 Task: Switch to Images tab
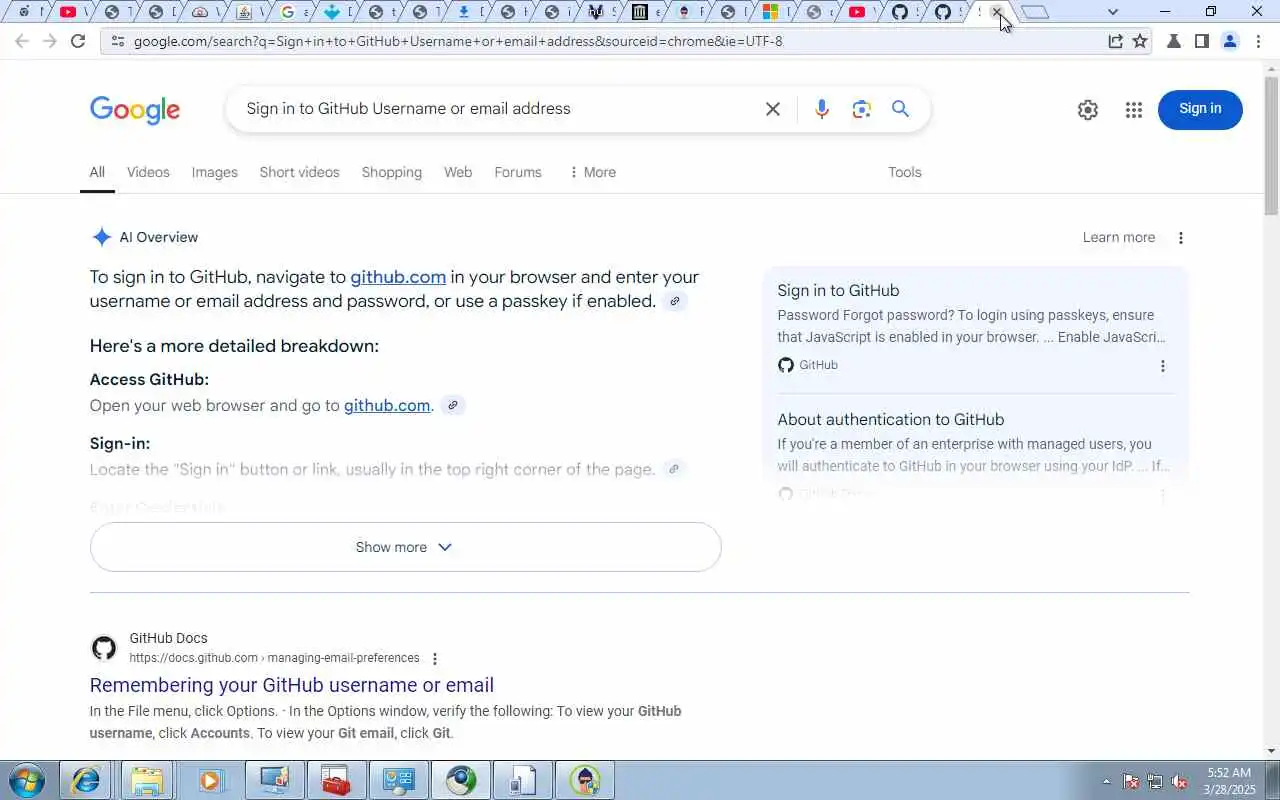215,172
